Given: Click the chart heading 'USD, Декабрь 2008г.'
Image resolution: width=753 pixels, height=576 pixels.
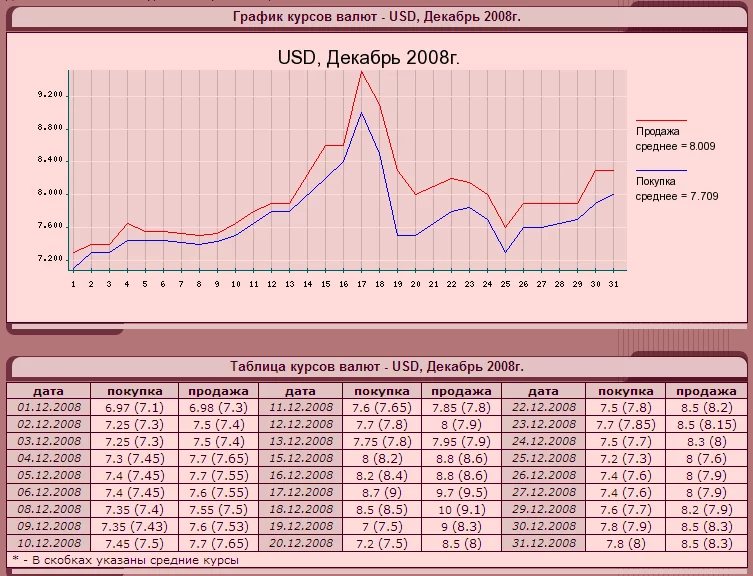Looking at the screenshot, I should pyautogui.click(x=369, y=58).
